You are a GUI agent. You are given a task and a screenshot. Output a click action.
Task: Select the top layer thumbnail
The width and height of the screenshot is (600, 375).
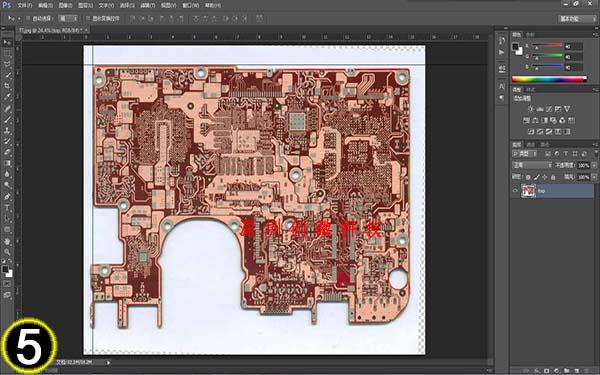528,191
